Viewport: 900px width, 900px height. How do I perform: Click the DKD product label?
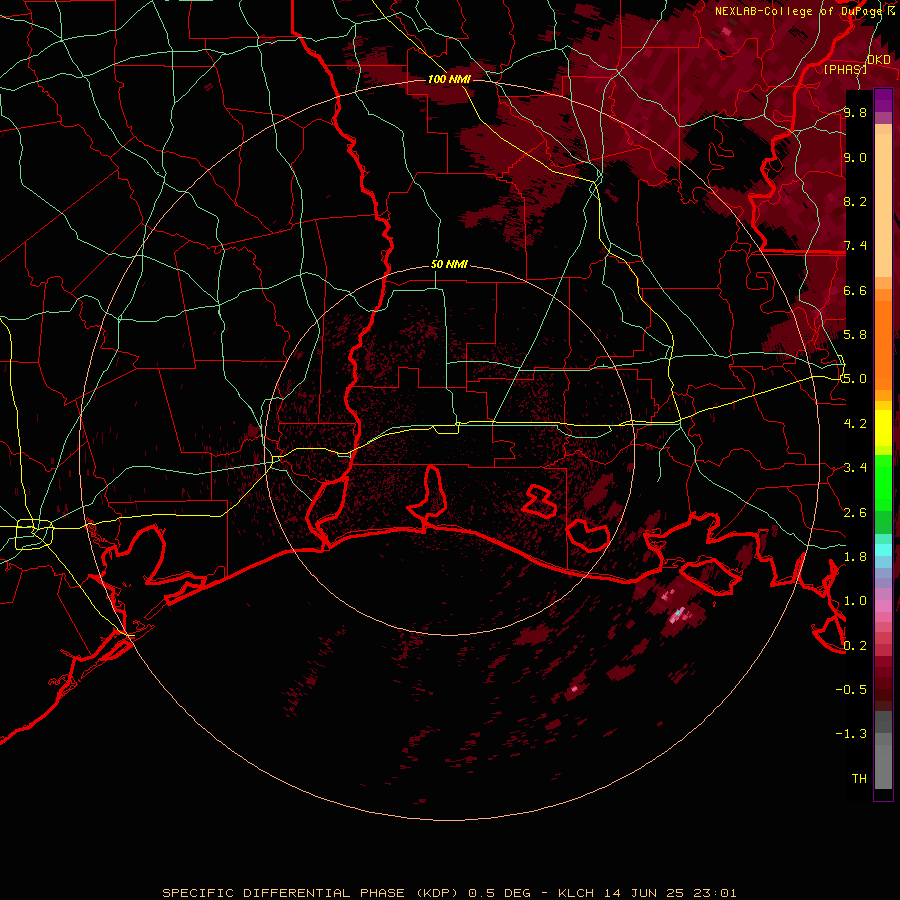coord(879,60)
